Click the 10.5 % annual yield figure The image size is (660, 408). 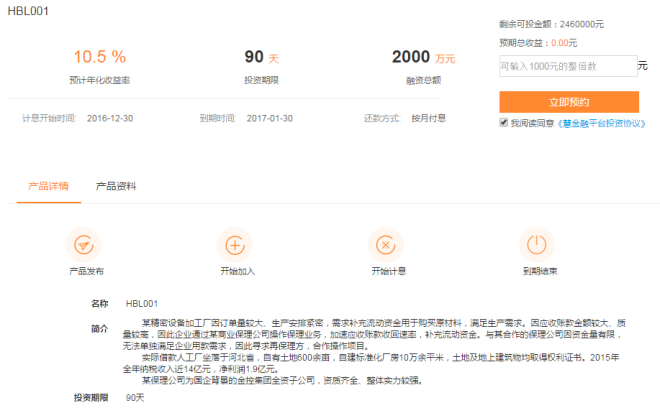tap(99, 56)
